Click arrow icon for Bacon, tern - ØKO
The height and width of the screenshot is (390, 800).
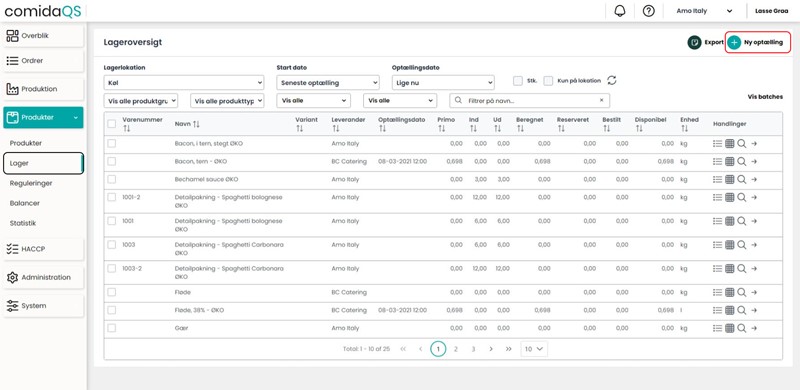pyautogui.click(x=754, y=162)
